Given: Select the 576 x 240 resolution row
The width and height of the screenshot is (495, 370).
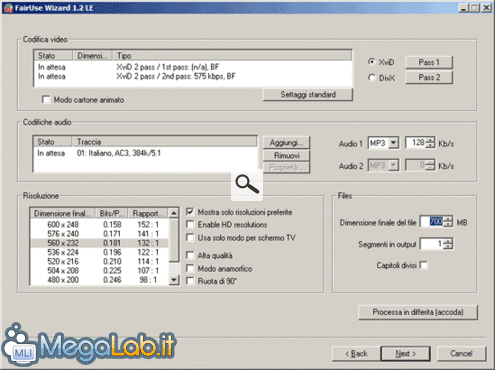Looking at the screenshot, I should tap(100, 234).
